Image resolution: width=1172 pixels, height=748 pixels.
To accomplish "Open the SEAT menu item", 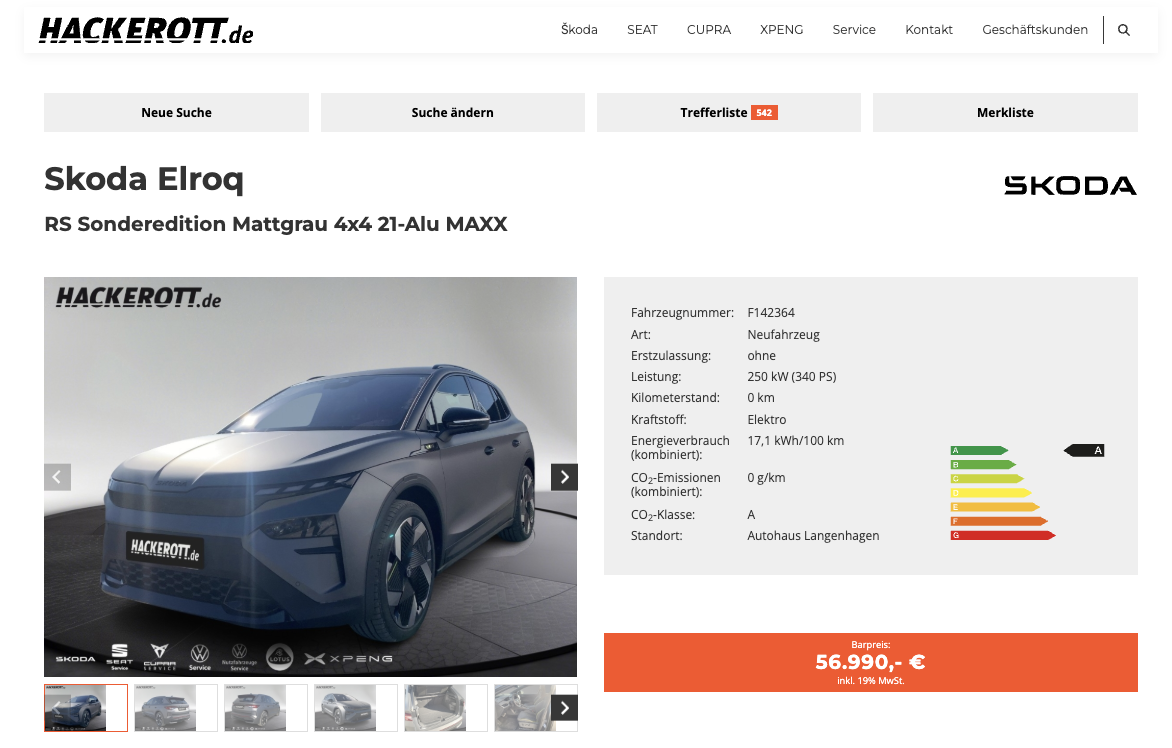I will tap(642, 30).
